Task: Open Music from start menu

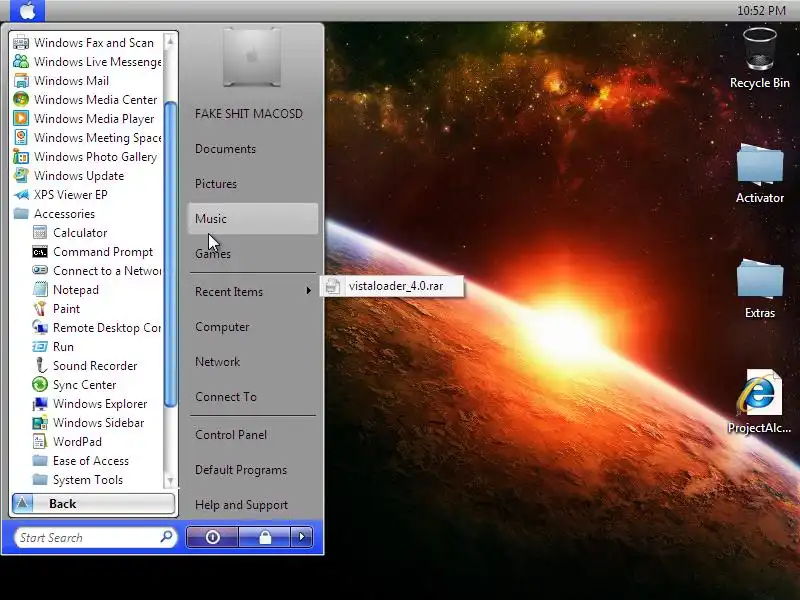Action: click(253, 219)
